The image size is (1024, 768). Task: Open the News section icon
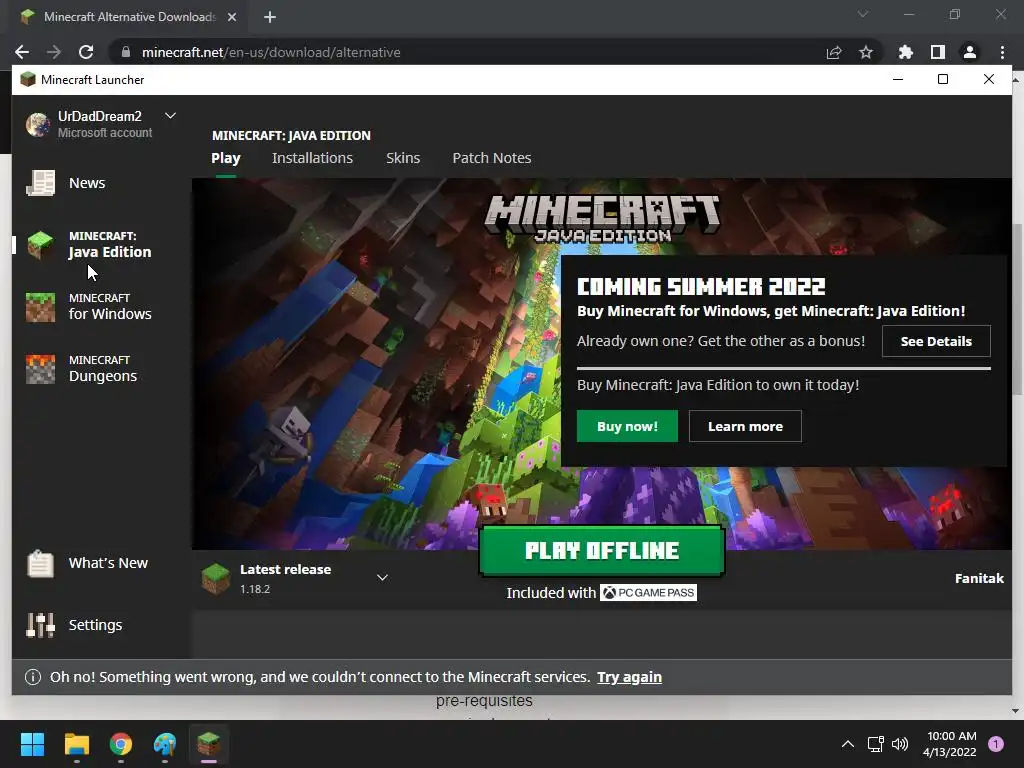(x=40, y=183)
